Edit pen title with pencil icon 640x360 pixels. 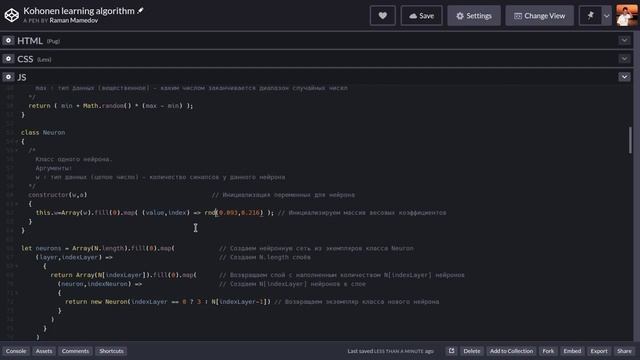point(140,11)
